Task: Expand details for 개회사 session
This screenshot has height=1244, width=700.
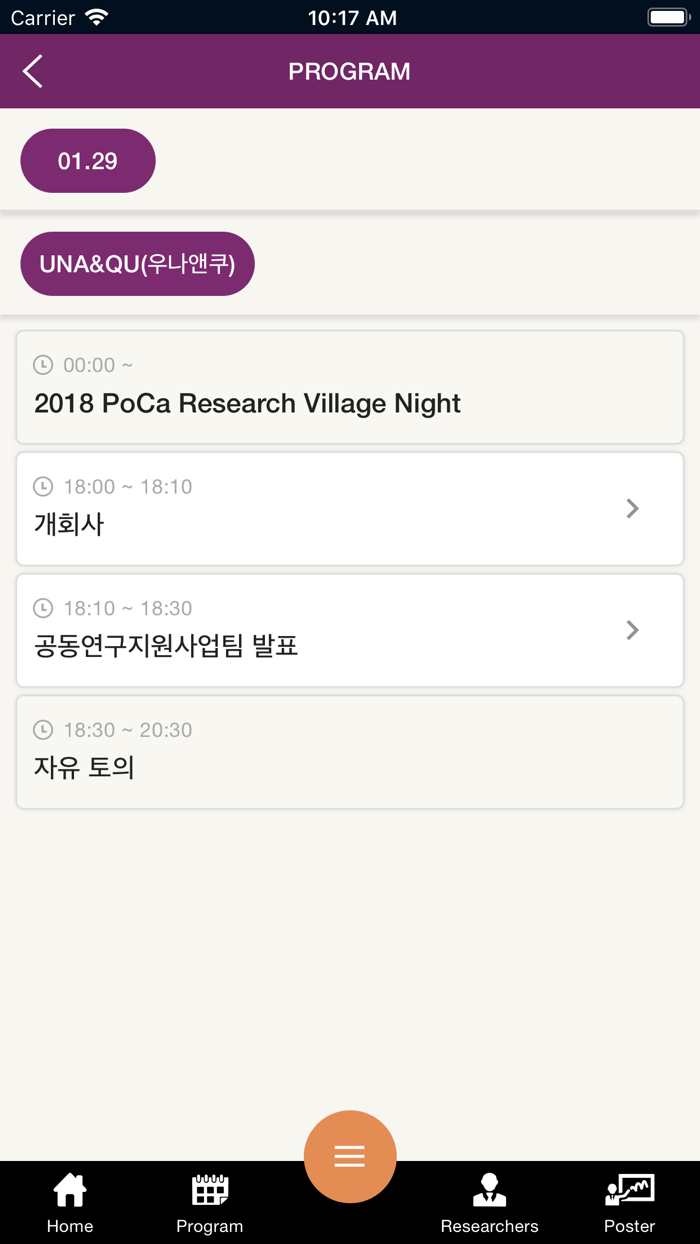Action: coord(350,508)
